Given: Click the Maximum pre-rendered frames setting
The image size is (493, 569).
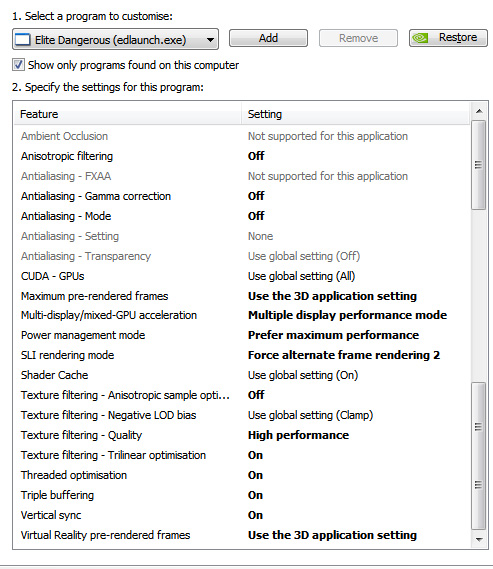Looking at the screenshot, I should point(332,296).
